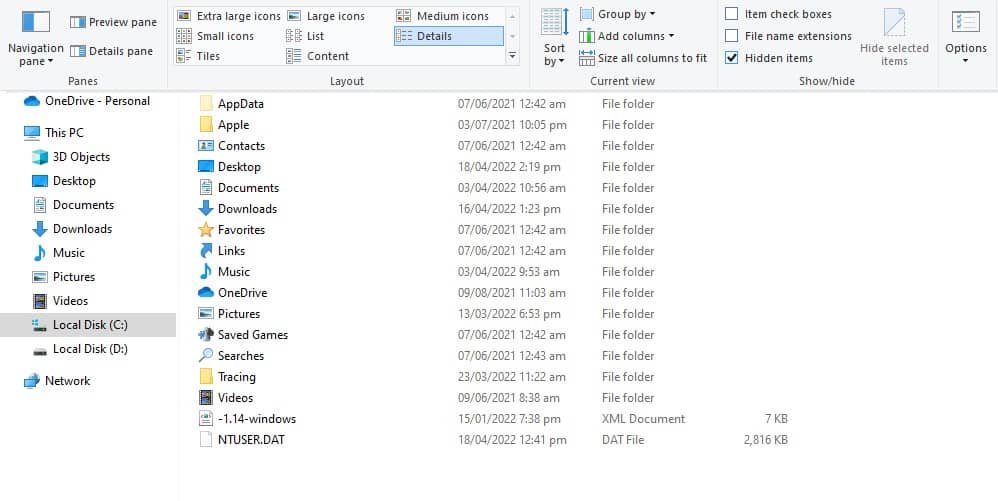Screen dimensions: 998x501
Task: Click the Desktop folder icon in file list
Action: 206,167
